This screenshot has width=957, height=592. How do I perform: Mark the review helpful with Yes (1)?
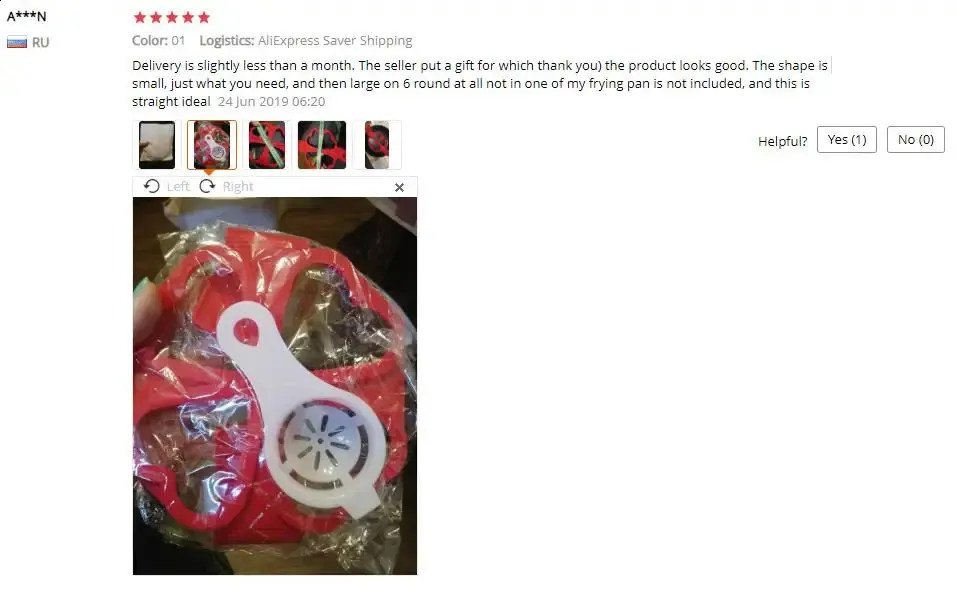[847, 140]
